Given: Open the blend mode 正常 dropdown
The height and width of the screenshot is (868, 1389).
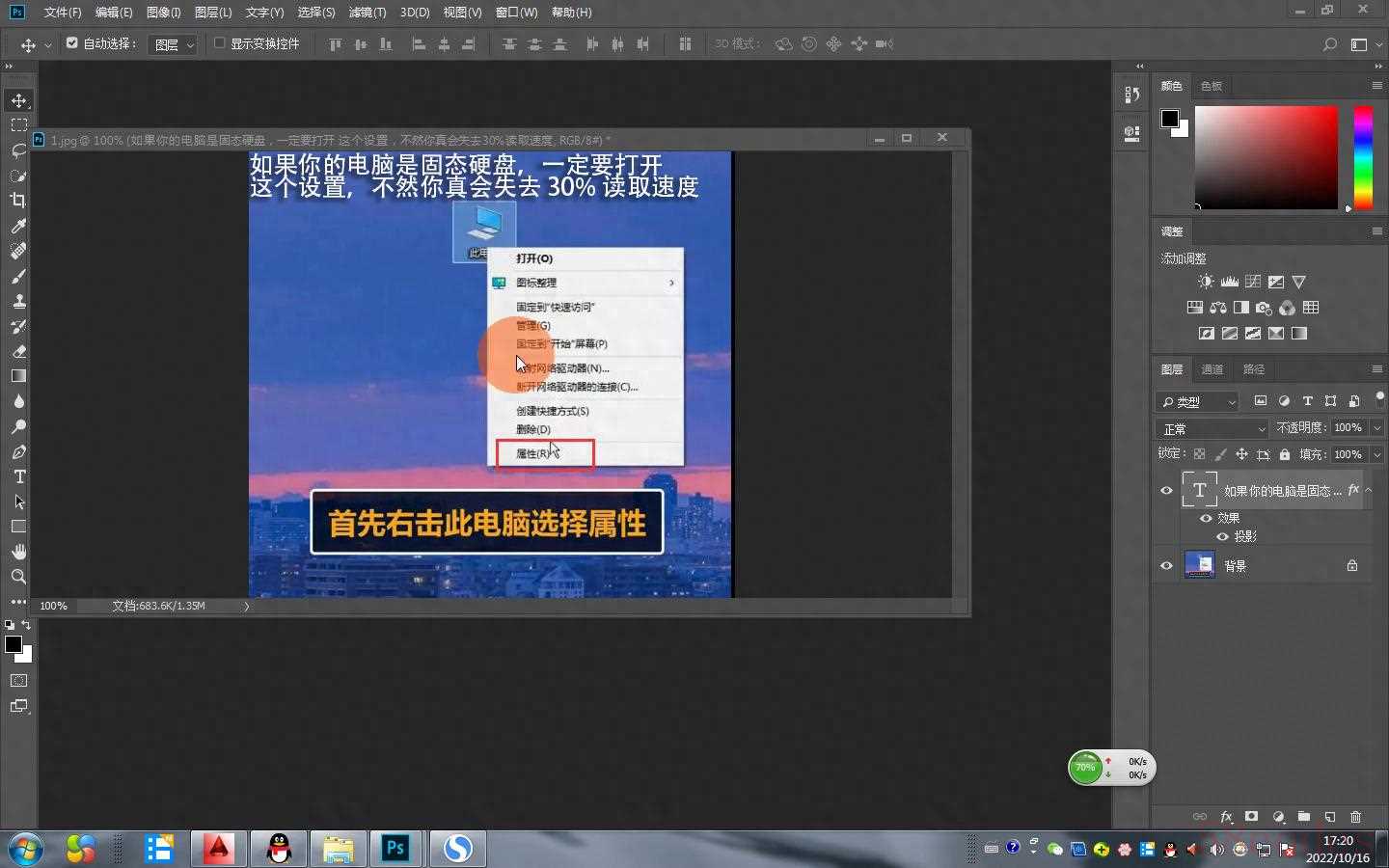Looking at the screenshot, I should tap(1212, 428).
